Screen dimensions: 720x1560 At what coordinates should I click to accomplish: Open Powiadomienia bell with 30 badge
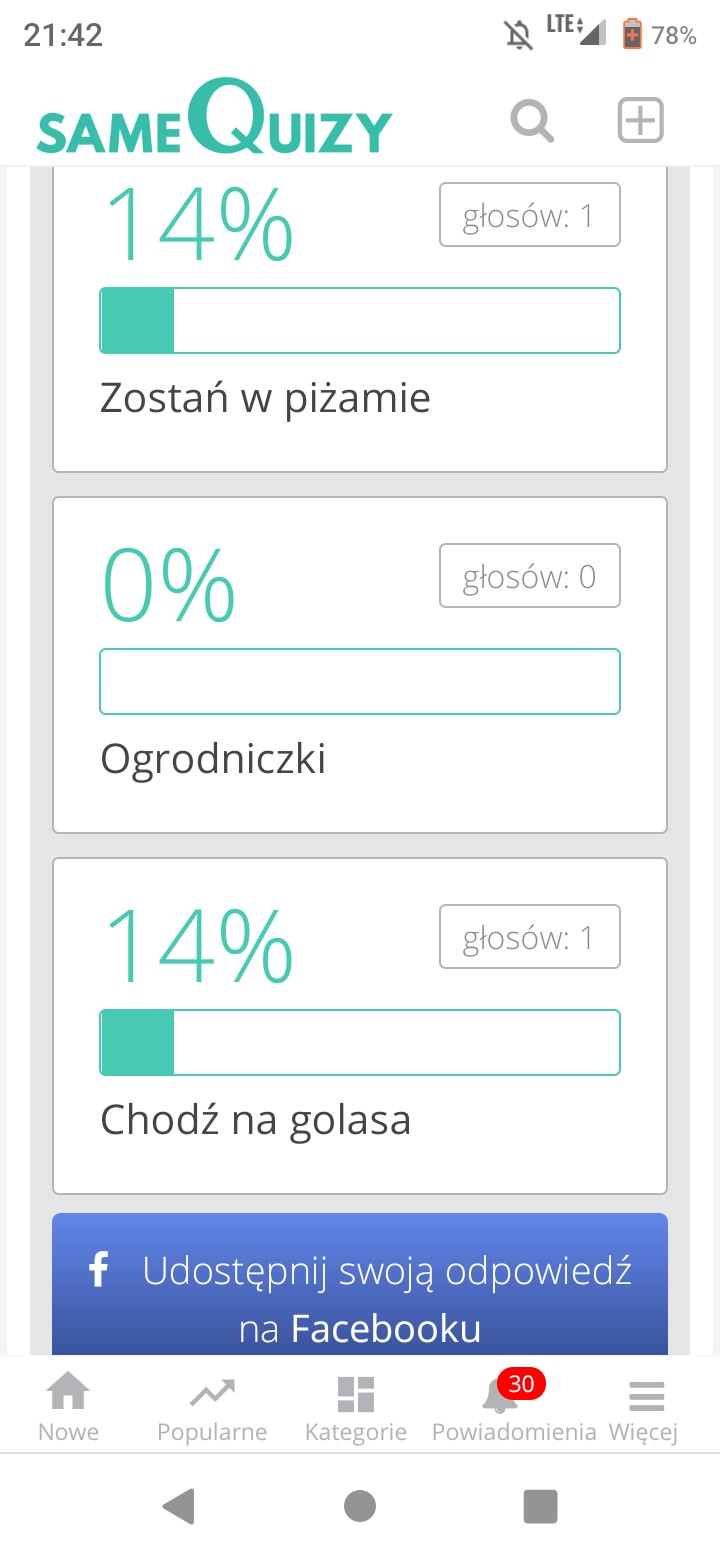pos(513,1406)
